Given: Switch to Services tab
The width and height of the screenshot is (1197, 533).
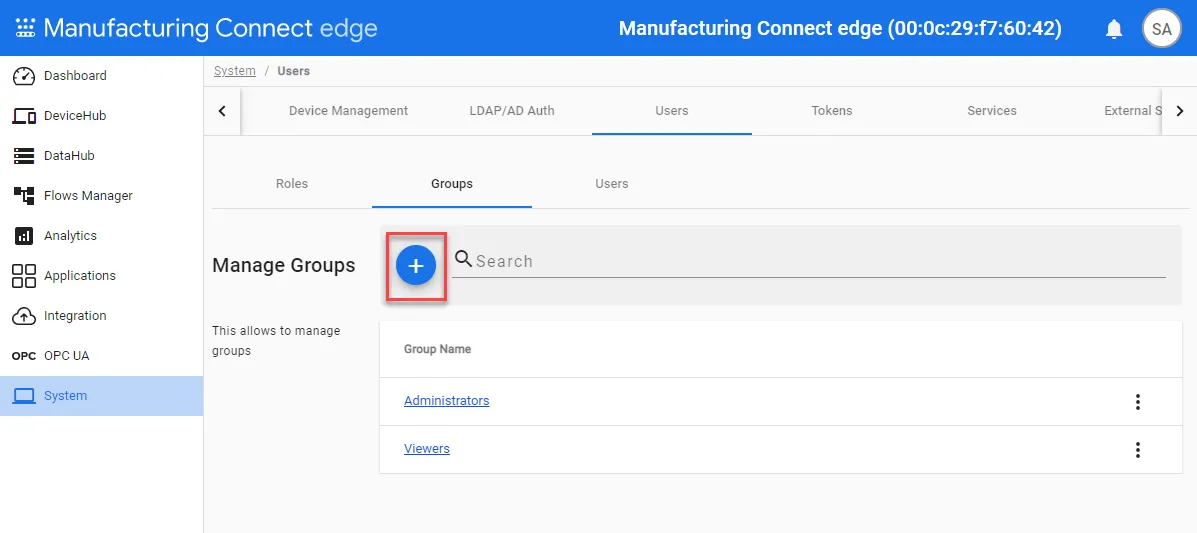Looking at the screenshot, I should (x=992, y=111).
